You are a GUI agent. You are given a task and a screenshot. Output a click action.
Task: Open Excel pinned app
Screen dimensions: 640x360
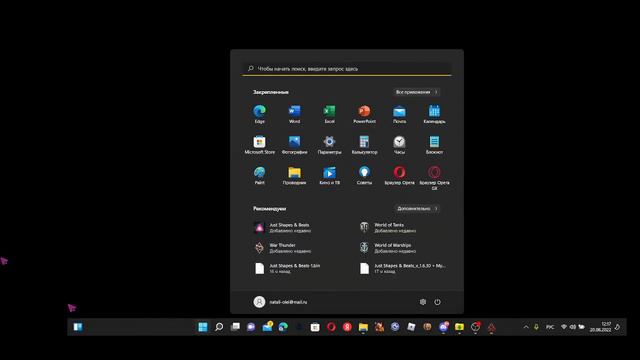(x=329, y=114)
